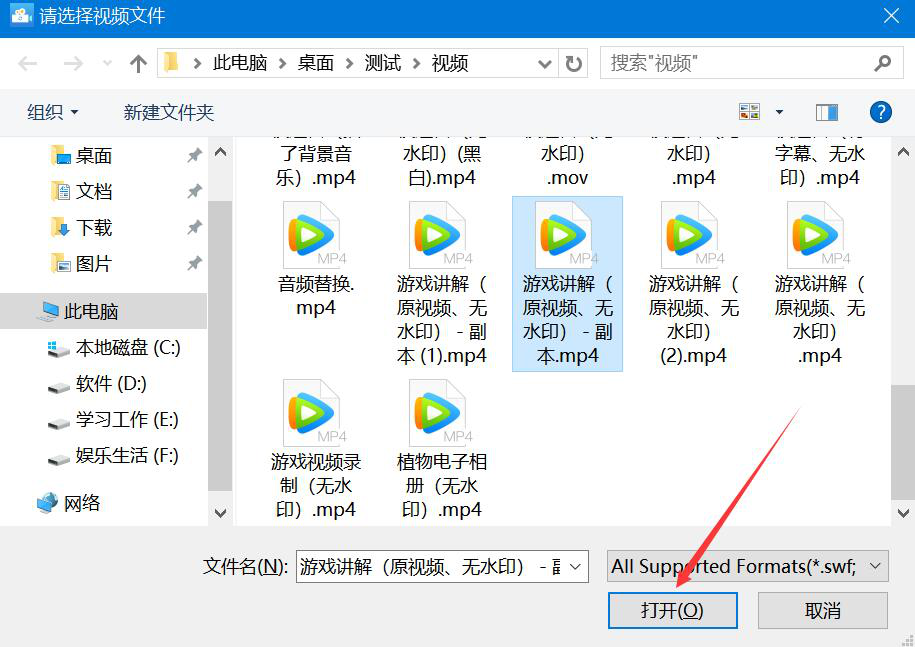Viewport: 915px width, 647px height.
Task: Select 测试 in the address path
Action: 383,62
